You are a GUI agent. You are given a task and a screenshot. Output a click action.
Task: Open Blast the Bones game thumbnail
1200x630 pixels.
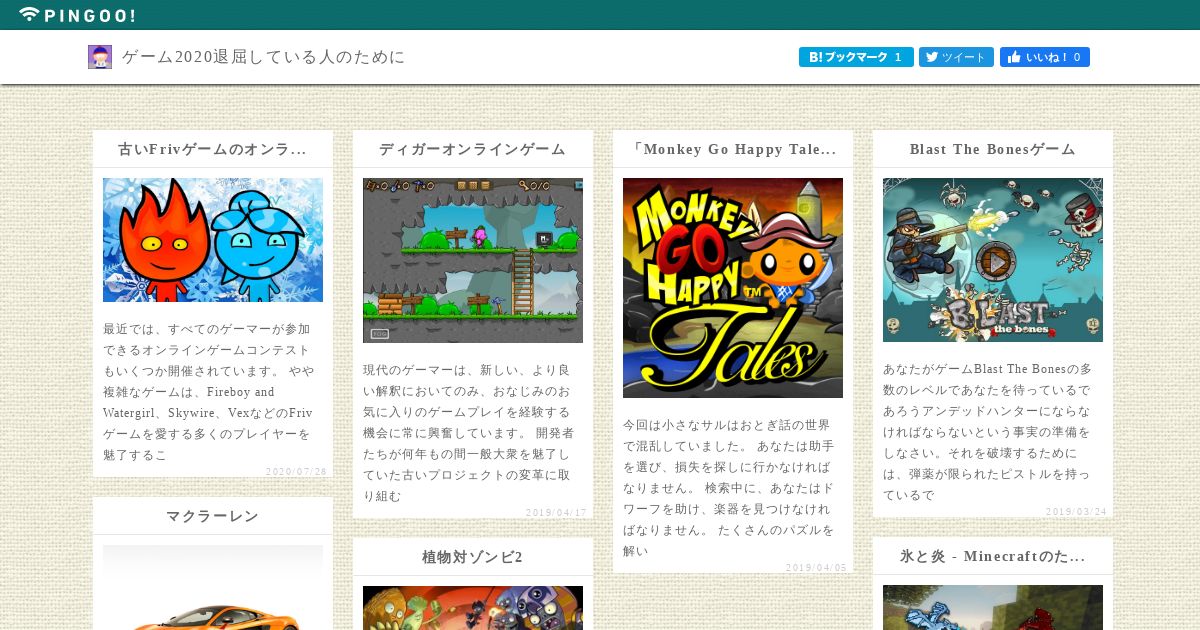tap(993, 260)
